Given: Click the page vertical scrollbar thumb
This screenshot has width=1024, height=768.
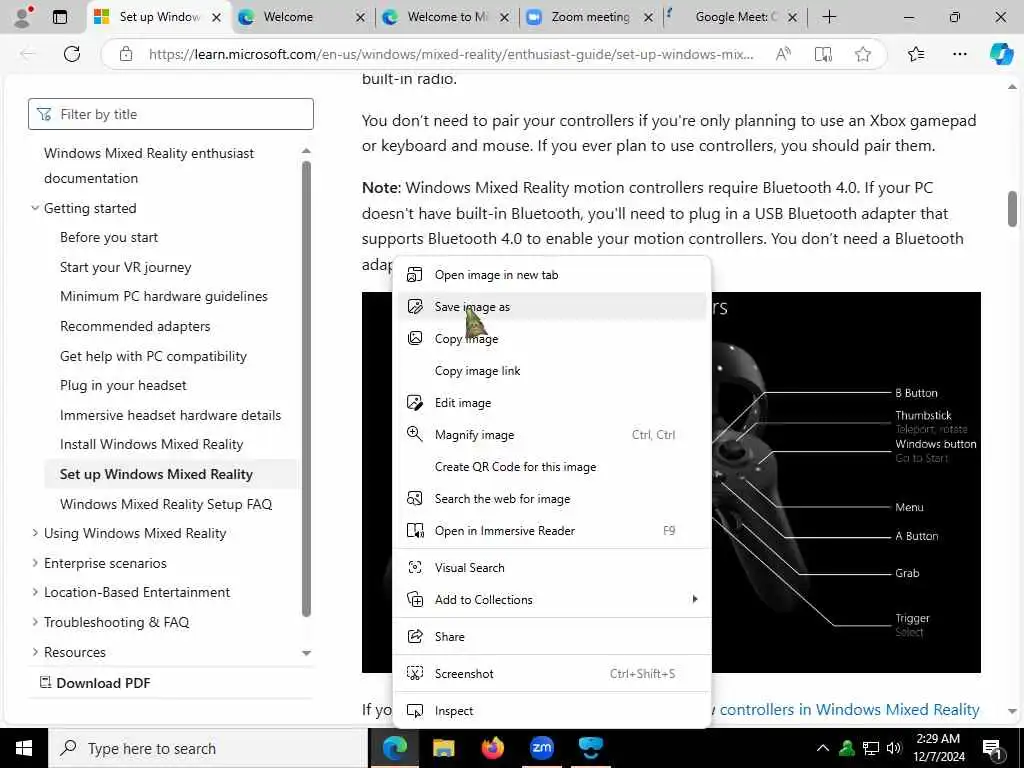Looking at the screenshot, I should [1012, 209].
